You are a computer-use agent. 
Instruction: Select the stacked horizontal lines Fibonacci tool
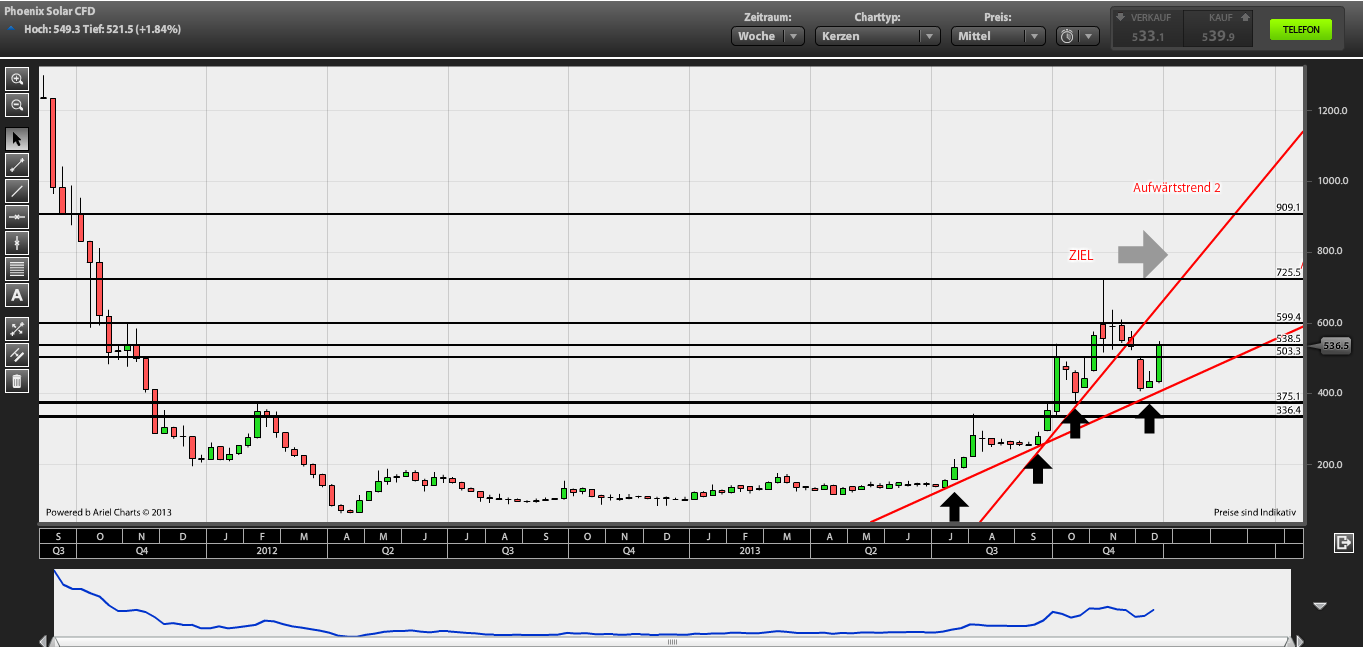click(17, 269)
